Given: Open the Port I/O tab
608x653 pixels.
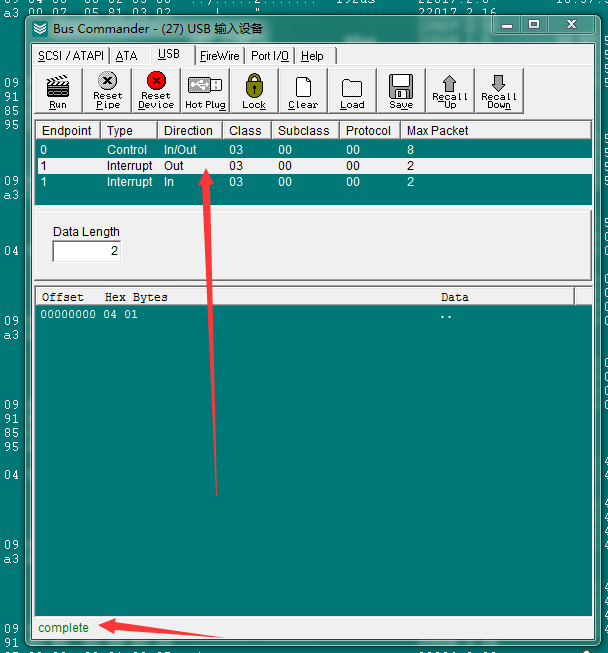Looking at the screenshot, I should (x=270, y=56).
